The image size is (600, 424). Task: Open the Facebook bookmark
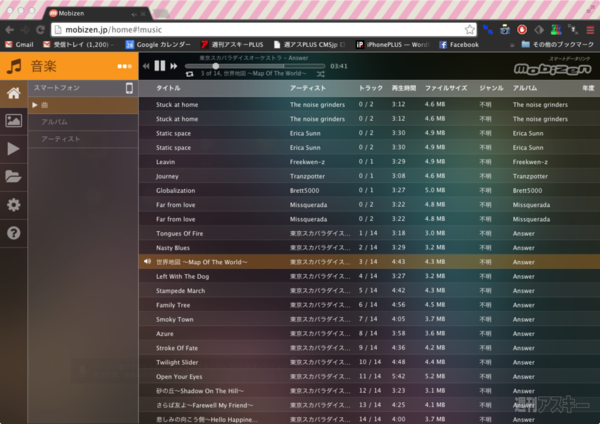point(459,45)
